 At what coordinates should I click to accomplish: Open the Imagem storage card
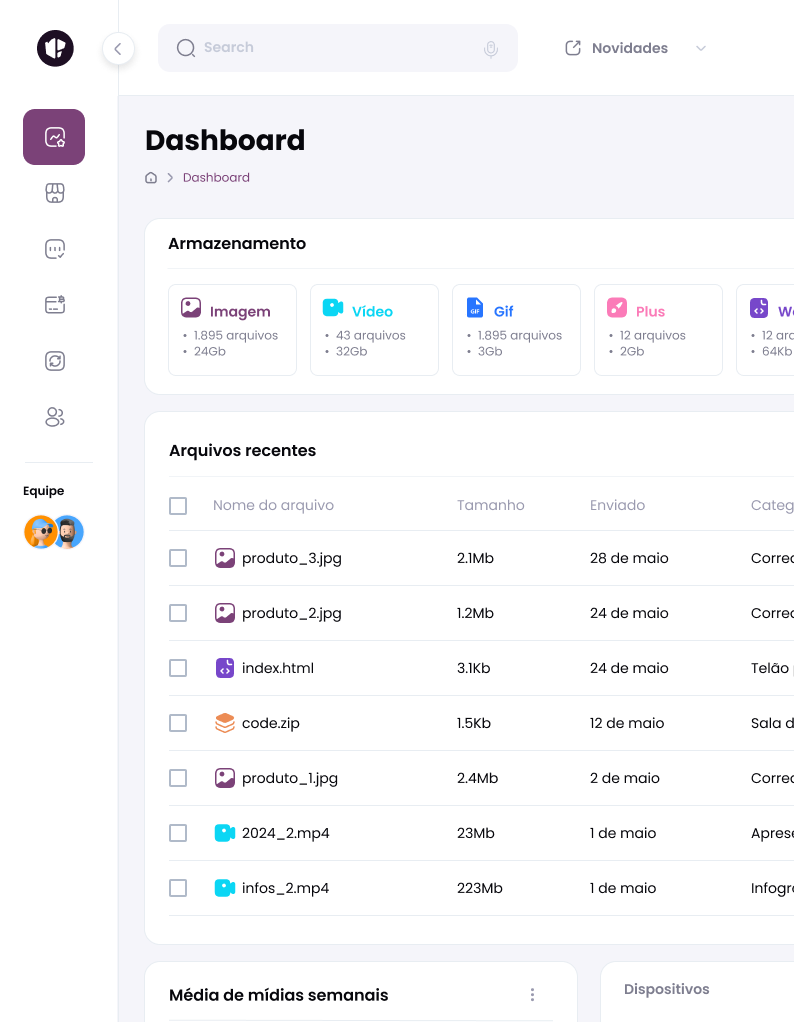tap(232, 330)
